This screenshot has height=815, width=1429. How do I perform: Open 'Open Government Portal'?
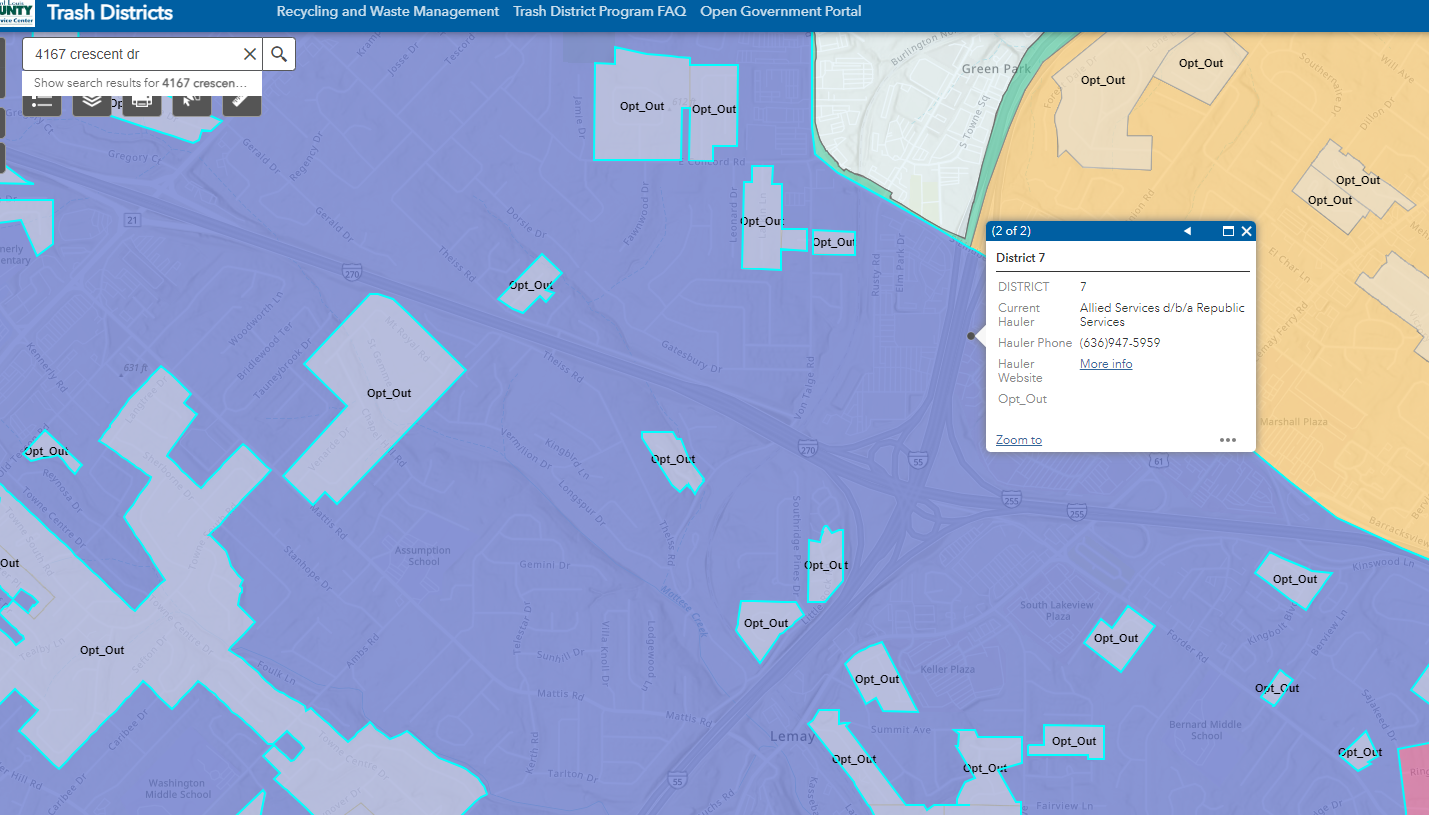click(780, 11)
